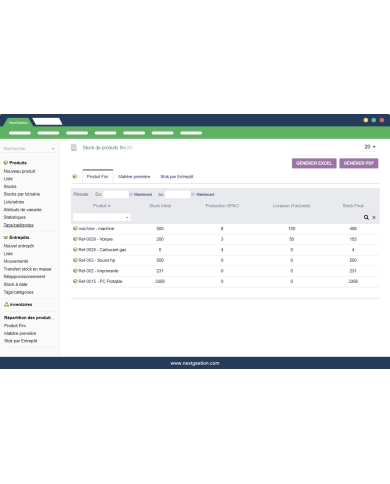Click the box icon before Produit Fini tab
390x484 pixels.
(x=75, y=176)
